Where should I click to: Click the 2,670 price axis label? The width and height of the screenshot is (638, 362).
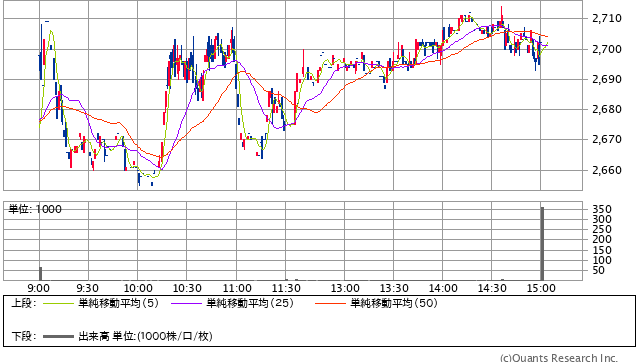pos(607,140)
